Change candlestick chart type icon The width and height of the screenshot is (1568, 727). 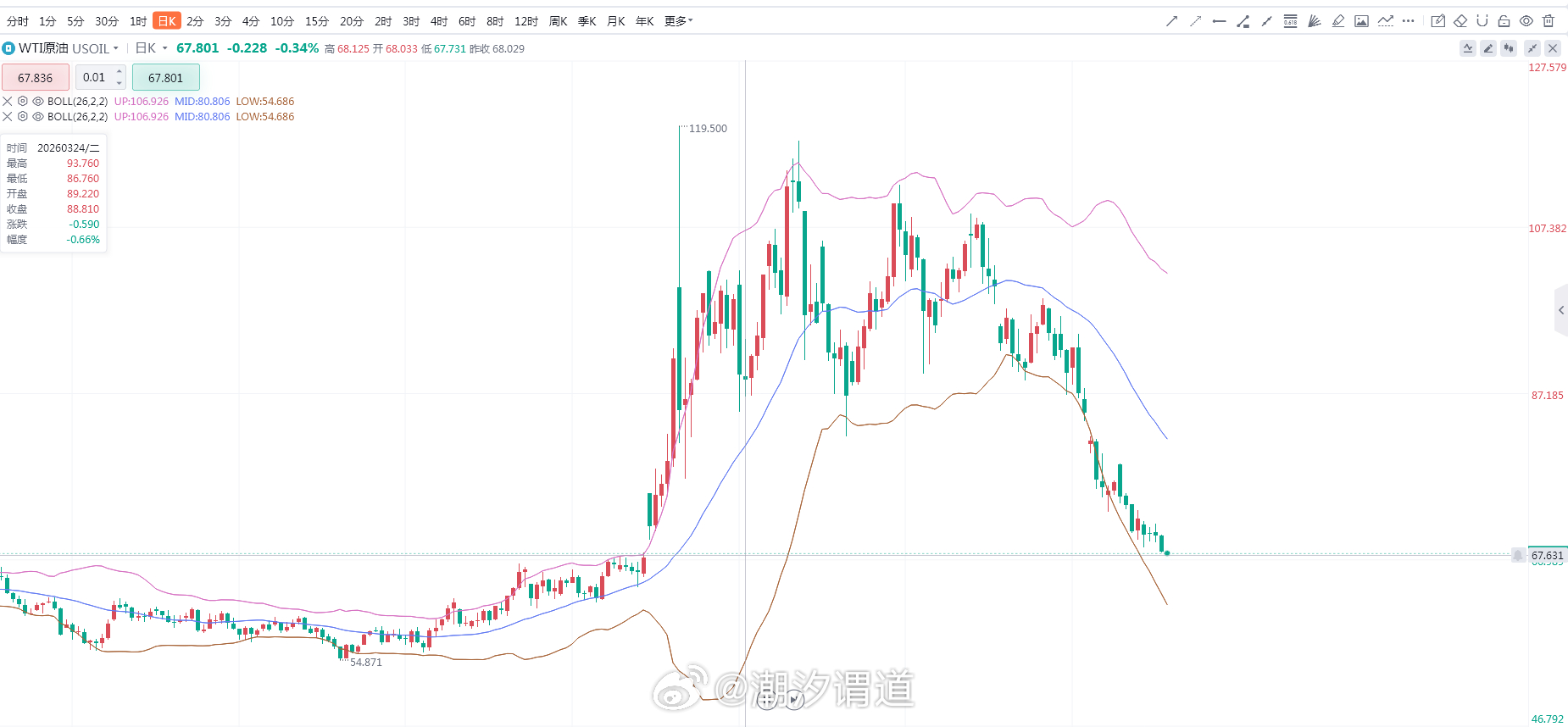1509,48
